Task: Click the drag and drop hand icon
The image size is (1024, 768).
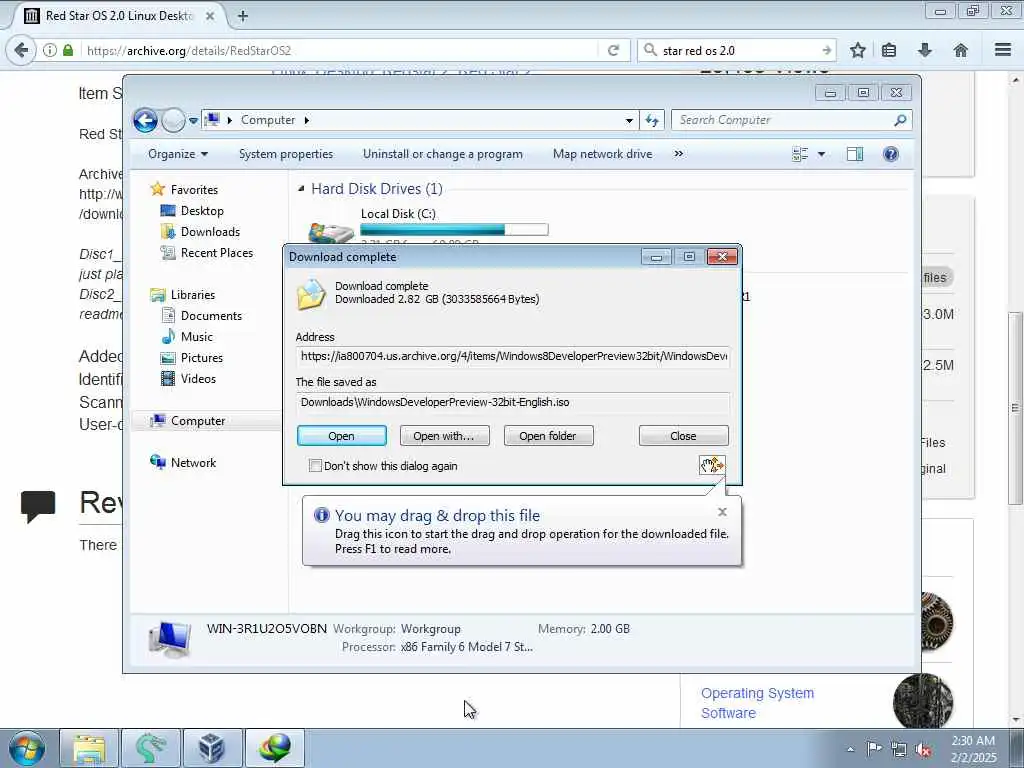Action: click(712, 465)
